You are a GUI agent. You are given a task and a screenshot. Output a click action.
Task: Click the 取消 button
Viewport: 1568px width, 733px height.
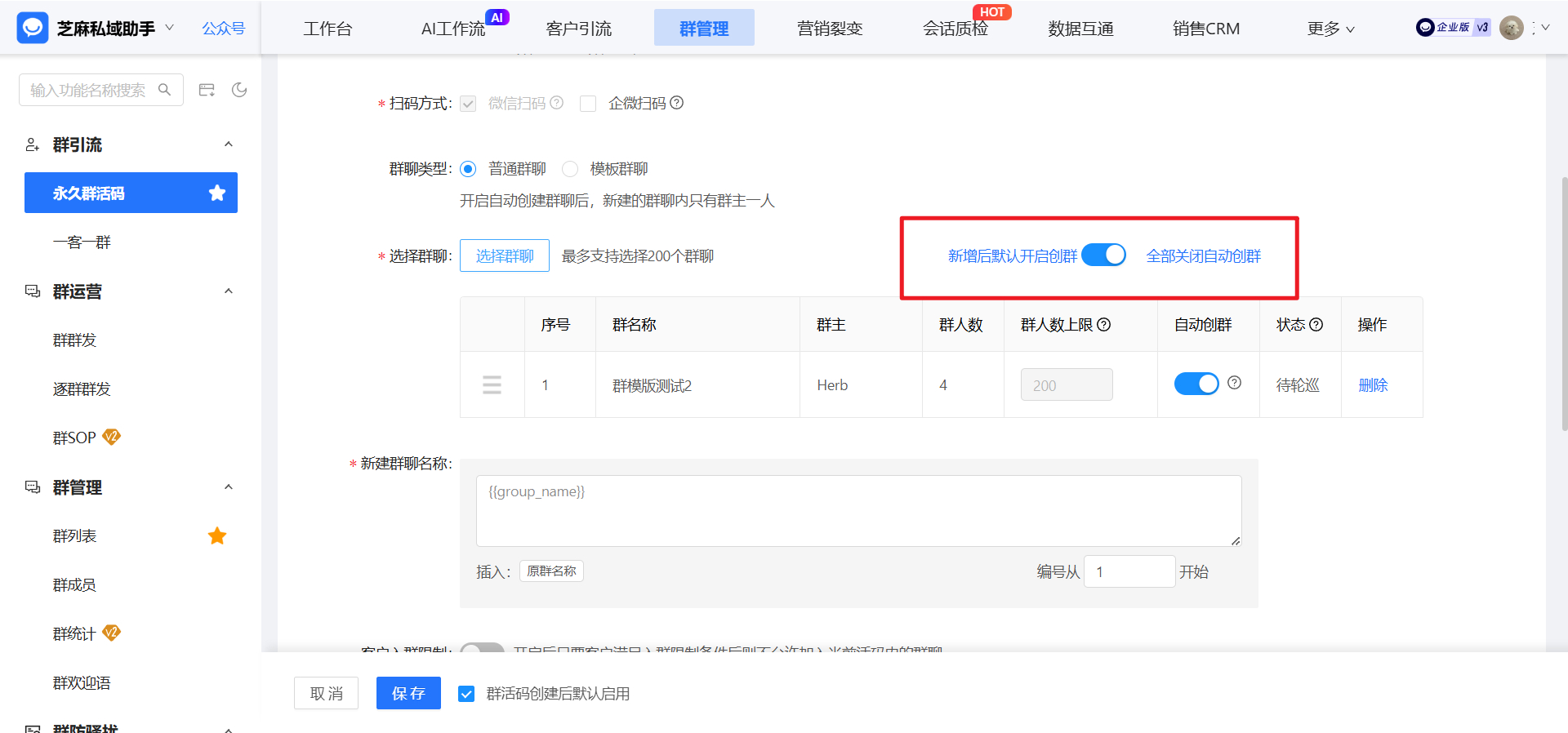[x=327, y=693]
